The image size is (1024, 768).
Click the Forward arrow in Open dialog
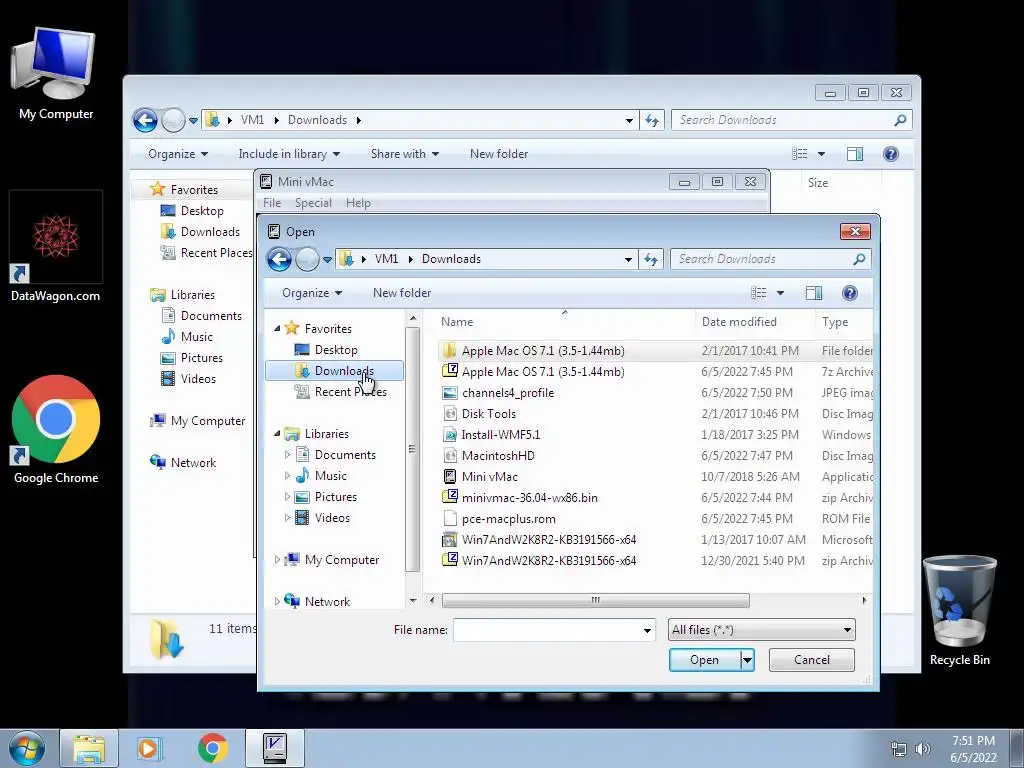(307, 259)
